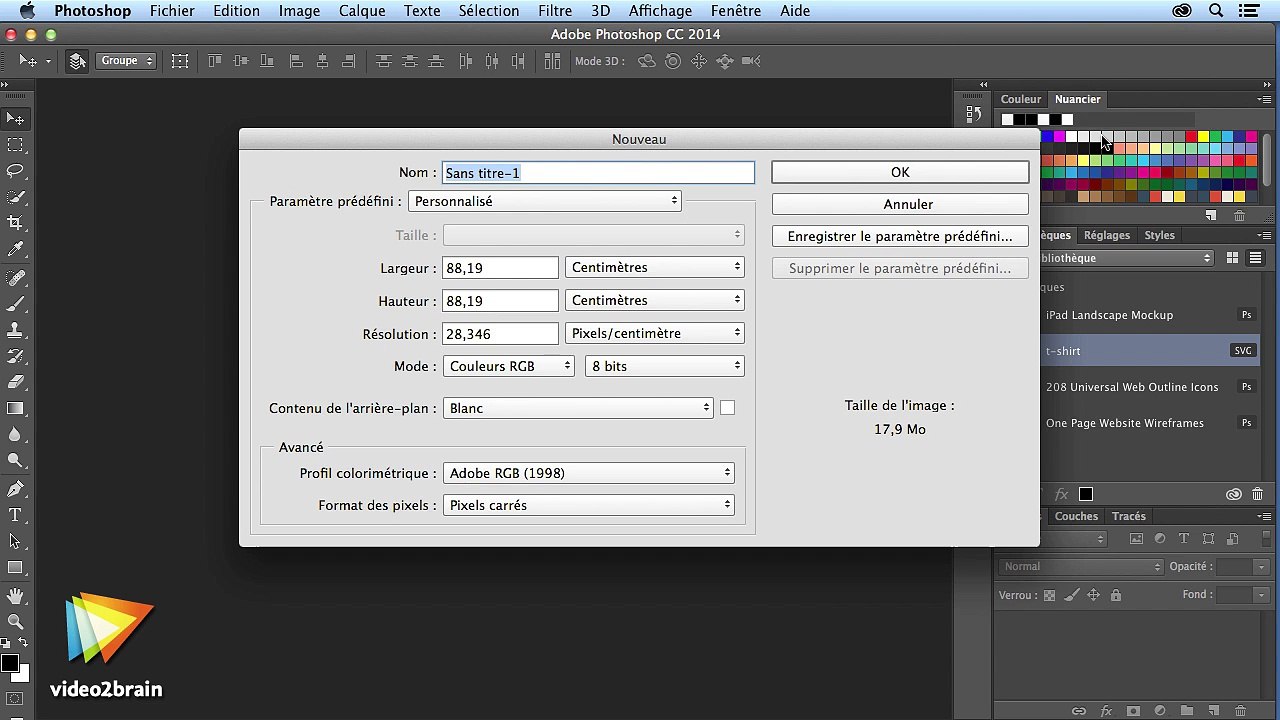Click the 3D orbit camera mode icon
This screenshot has height=720, width=1280.
(x=647, y=61)
